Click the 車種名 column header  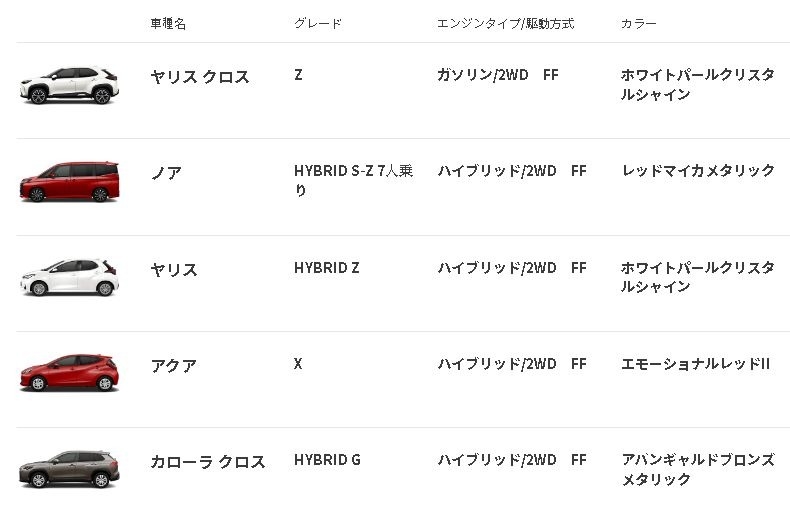(x=168, y=24)
